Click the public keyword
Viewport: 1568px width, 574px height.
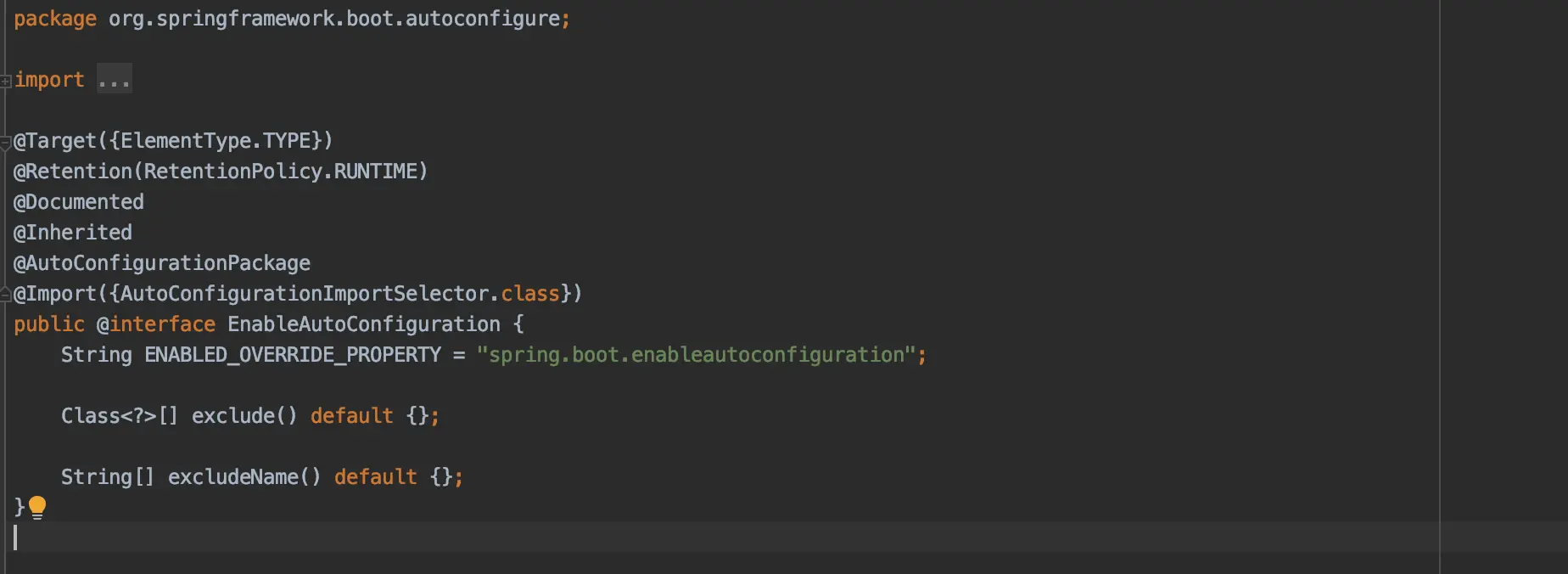tap(49, 324)
